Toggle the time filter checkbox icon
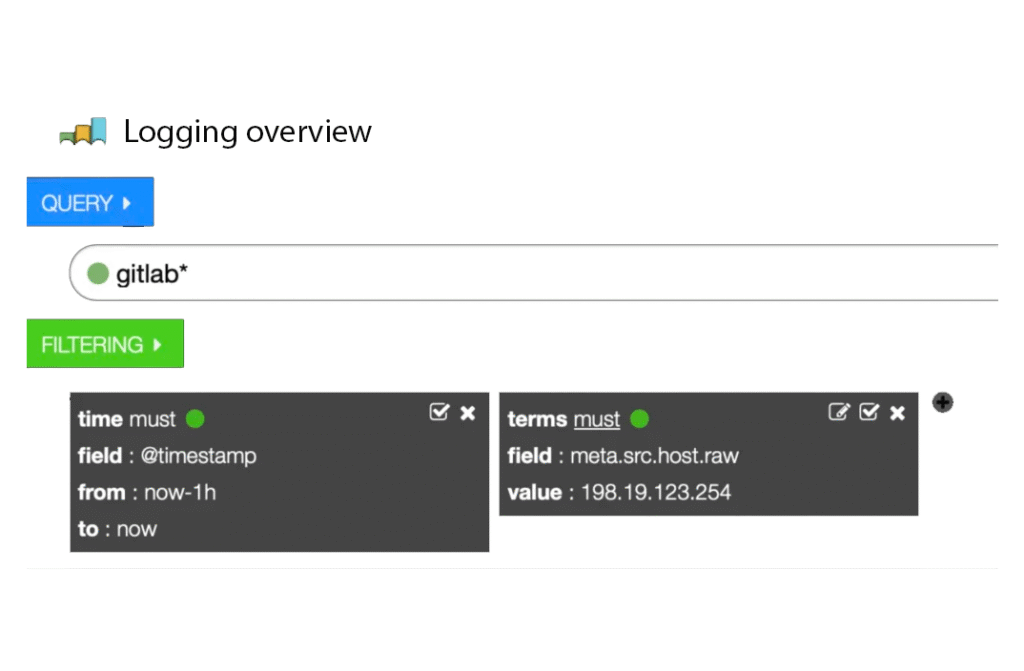The width and height of the screenshot is (1024, 671). tap(439, 412)
